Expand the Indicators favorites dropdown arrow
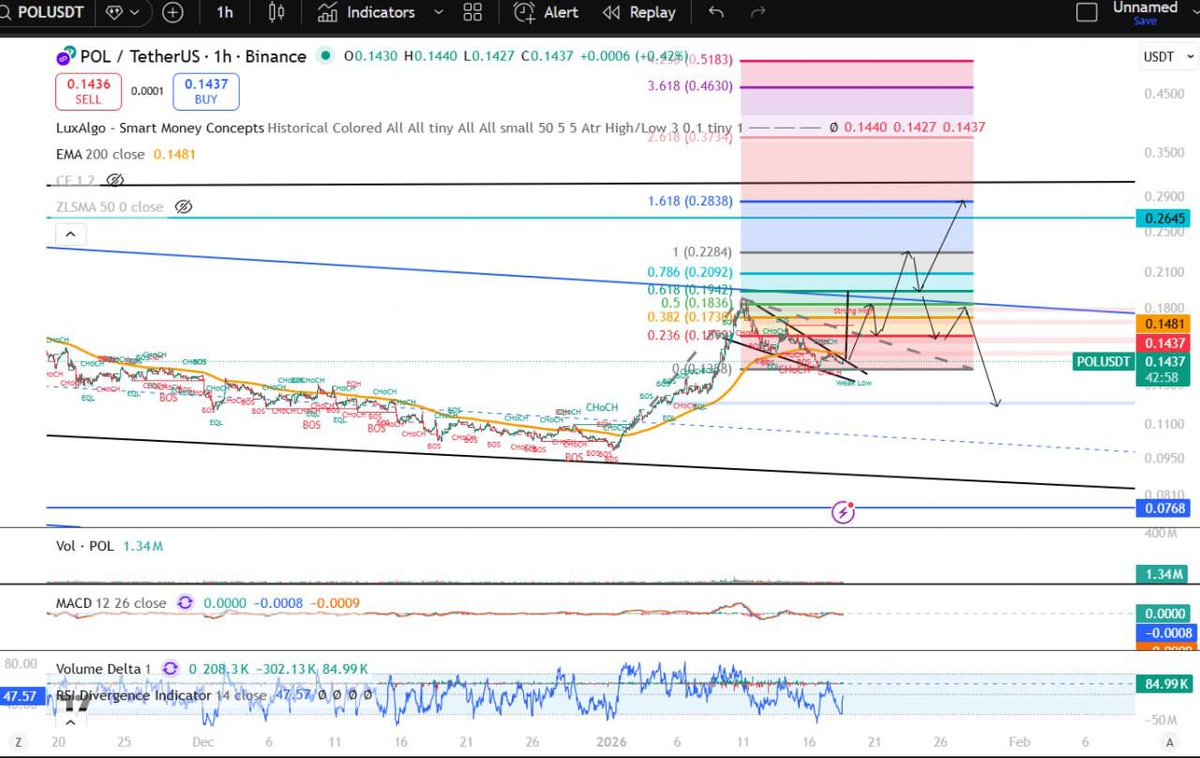 437,12
